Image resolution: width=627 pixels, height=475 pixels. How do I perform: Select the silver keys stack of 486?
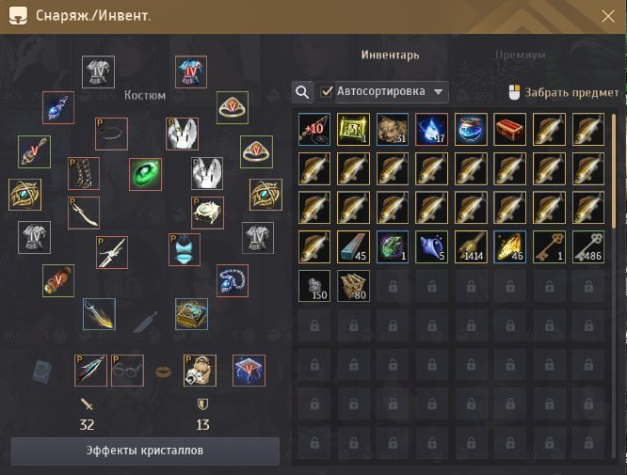point(588,247)
